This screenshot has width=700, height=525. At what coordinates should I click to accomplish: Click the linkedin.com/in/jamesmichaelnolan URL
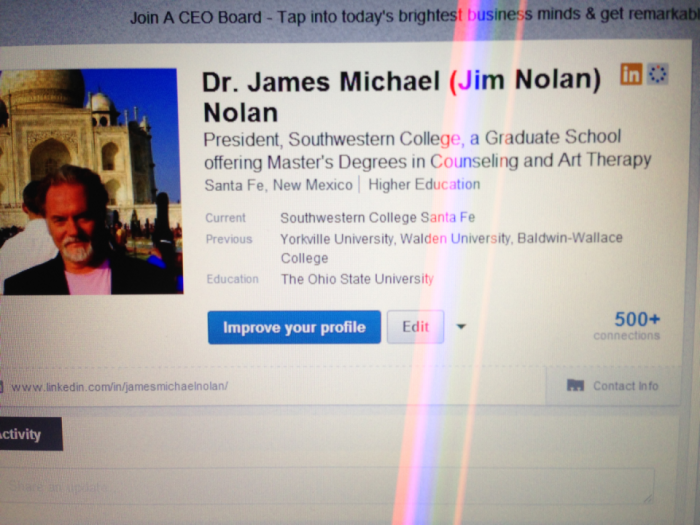pos(120,386)
